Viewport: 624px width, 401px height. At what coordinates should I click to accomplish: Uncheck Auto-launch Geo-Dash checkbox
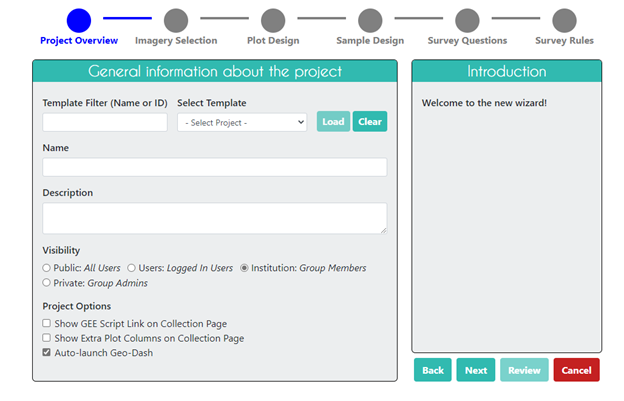pos(47,353)
